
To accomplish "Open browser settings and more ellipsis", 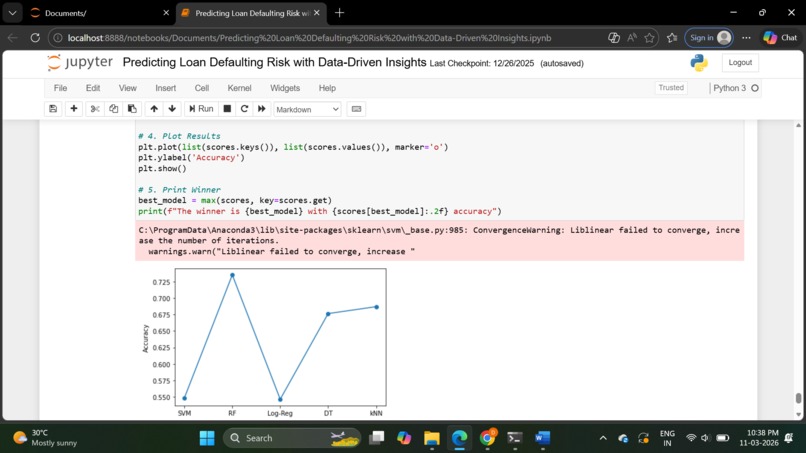I will [746, 38].
